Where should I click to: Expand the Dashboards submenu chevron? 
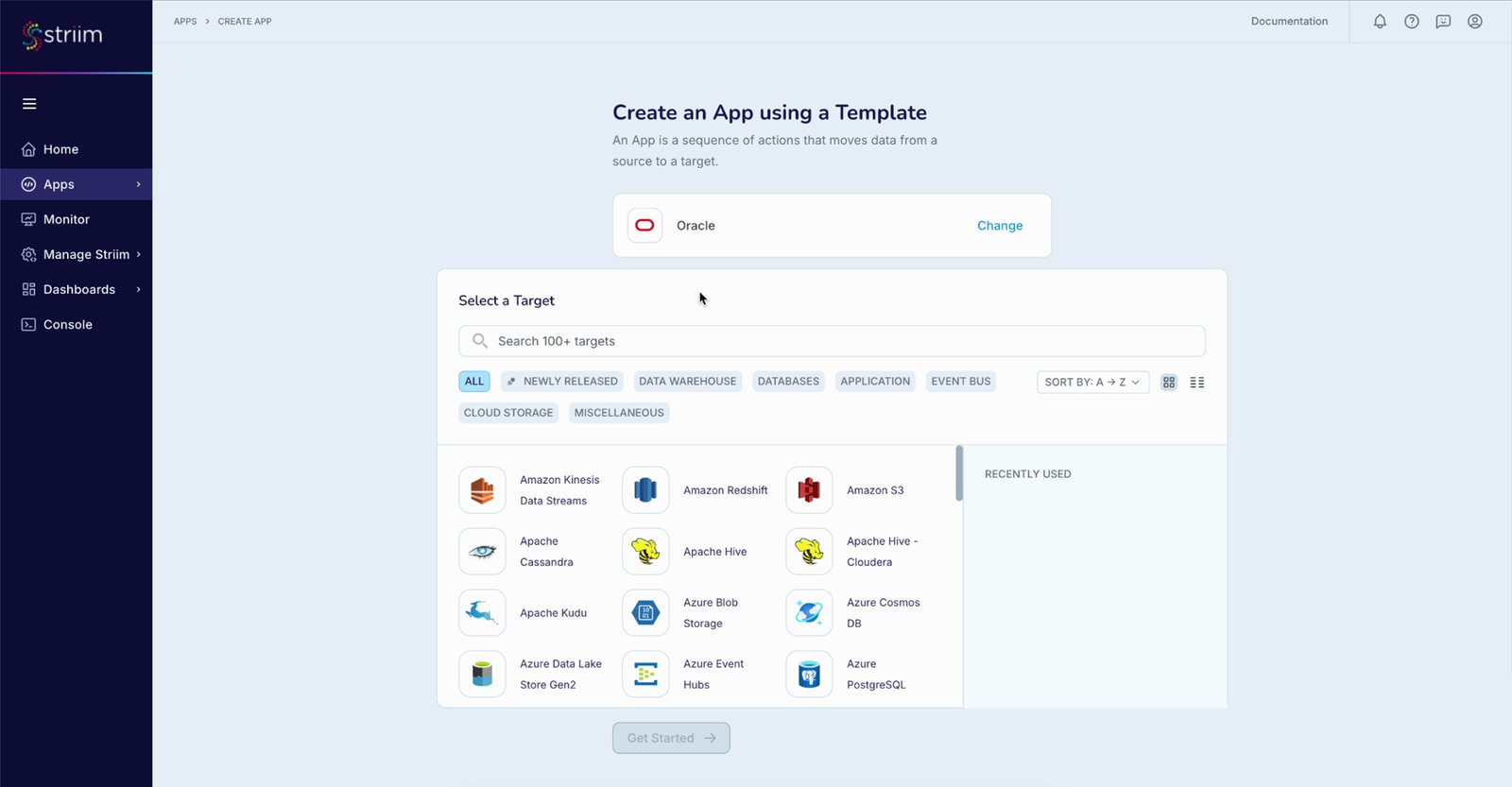click(138, 289)
